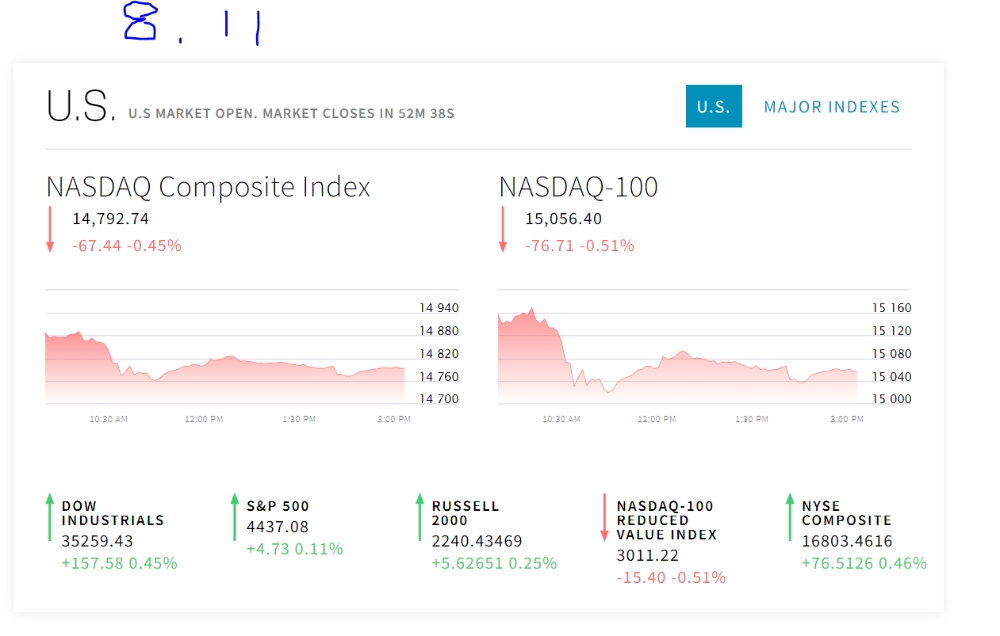
Task: Click the '14 760' axis label
Action: pos(439,377)
